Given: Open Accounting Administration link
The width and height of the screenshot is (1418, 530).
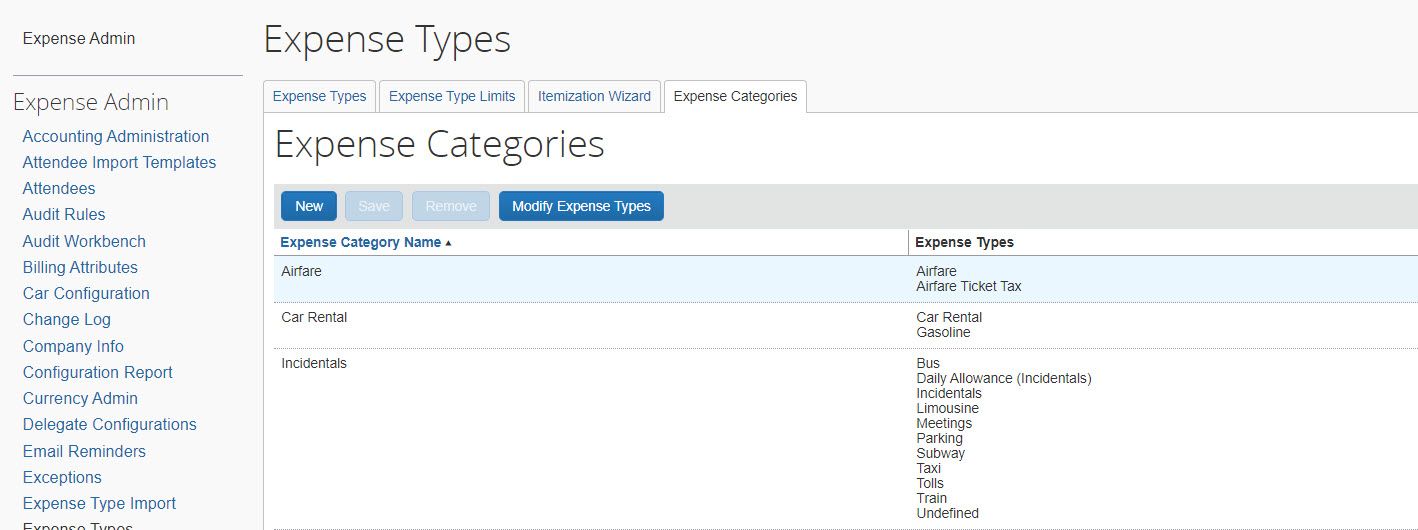Looking at the screenshot, I should 116,136.
